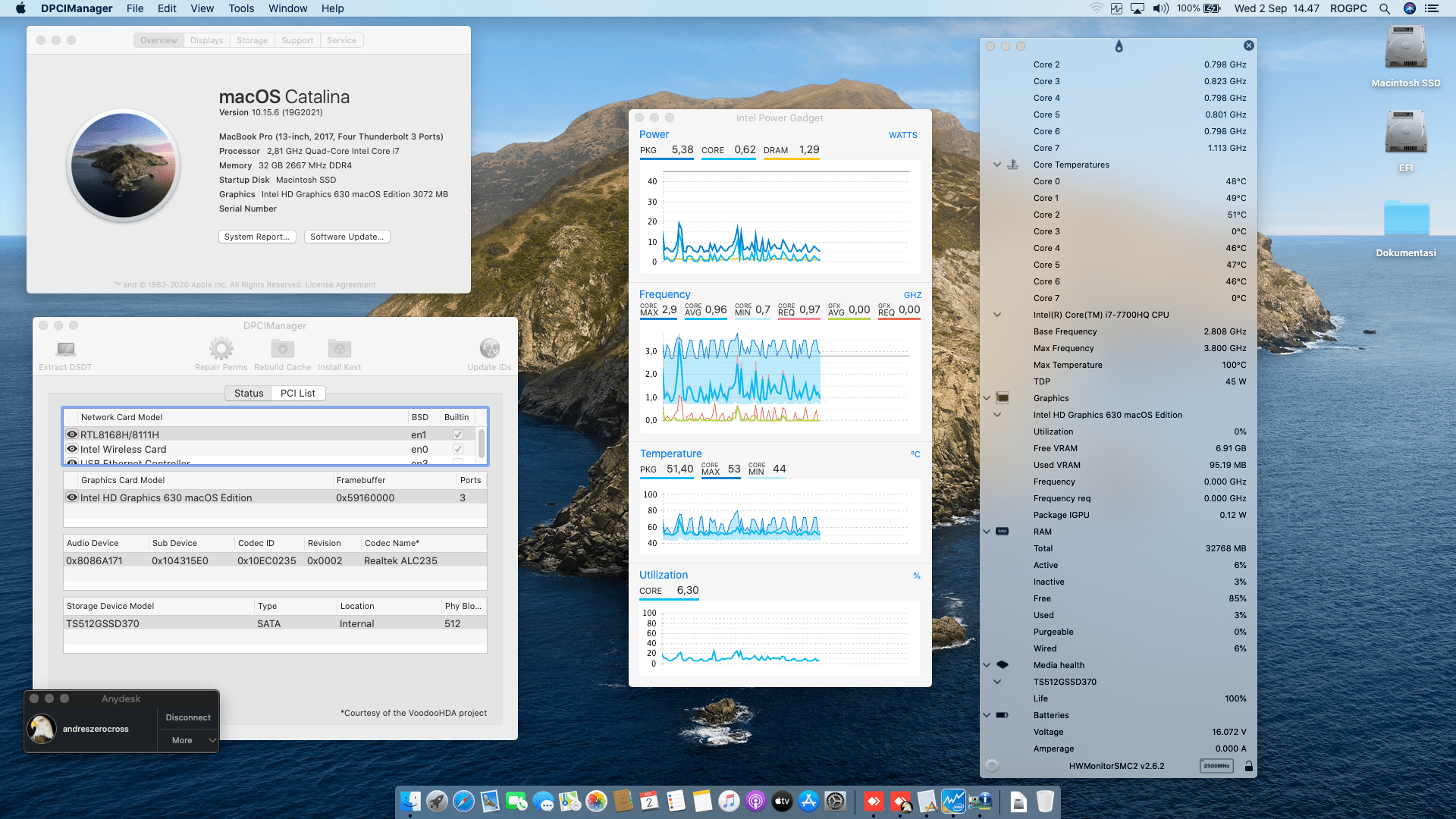
Task: Open Finder from the Dock
Action: tap(410, 801)
